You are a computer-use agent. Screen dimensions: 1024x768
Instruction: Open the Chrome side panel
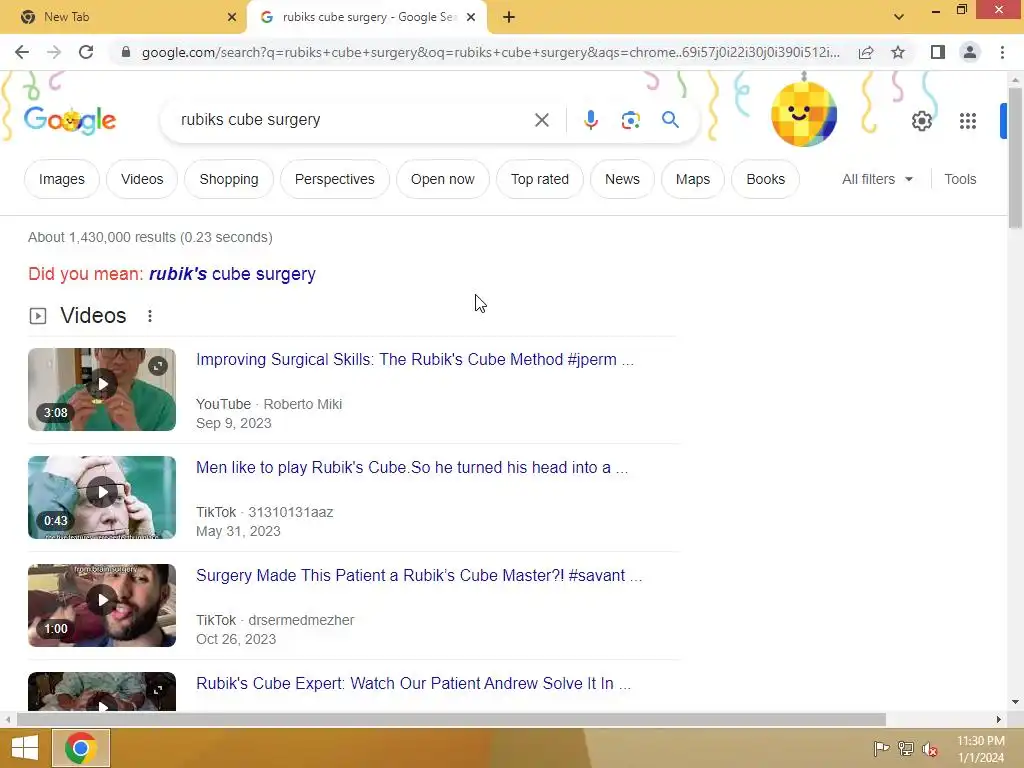(x=938, y=52)
